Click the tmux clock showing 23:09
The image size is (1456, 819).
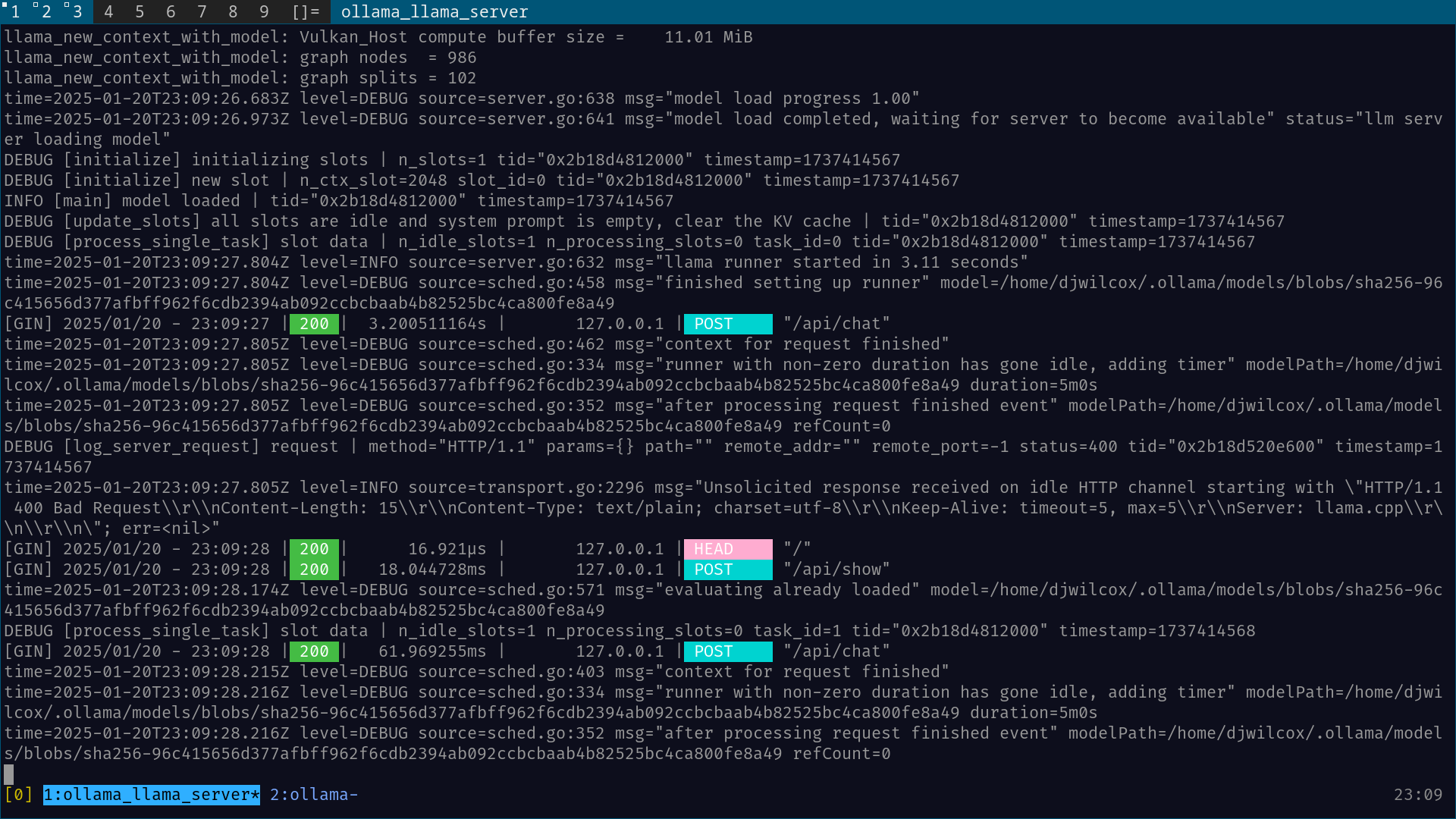[x=1417, y=794]
